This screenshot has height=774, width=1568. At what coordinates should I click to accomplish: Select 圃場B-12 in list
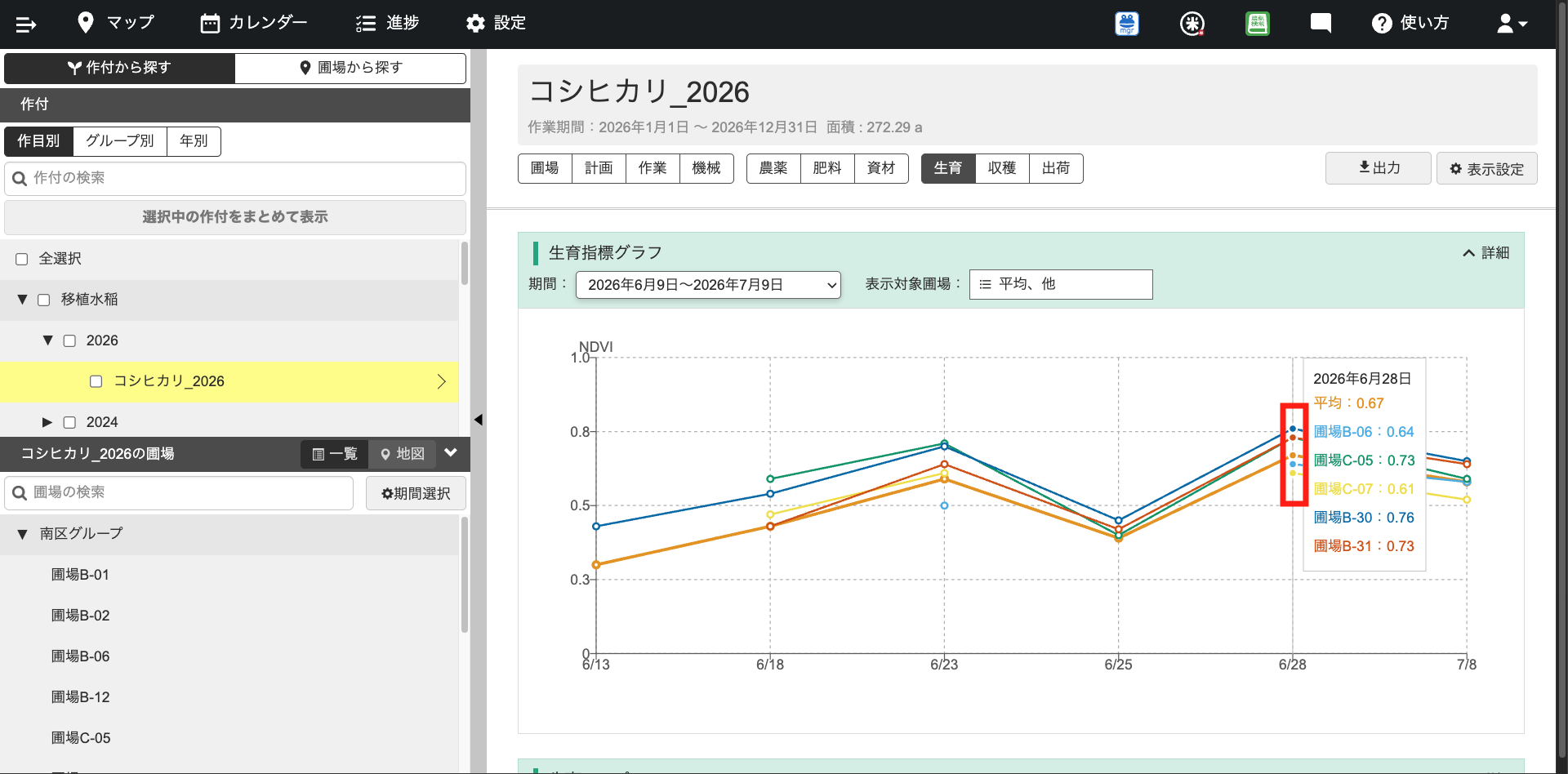80,697
